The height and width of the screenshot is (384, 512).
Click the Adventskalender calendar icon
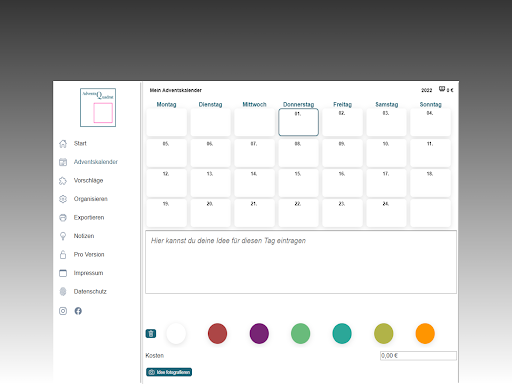pos(63,162)
